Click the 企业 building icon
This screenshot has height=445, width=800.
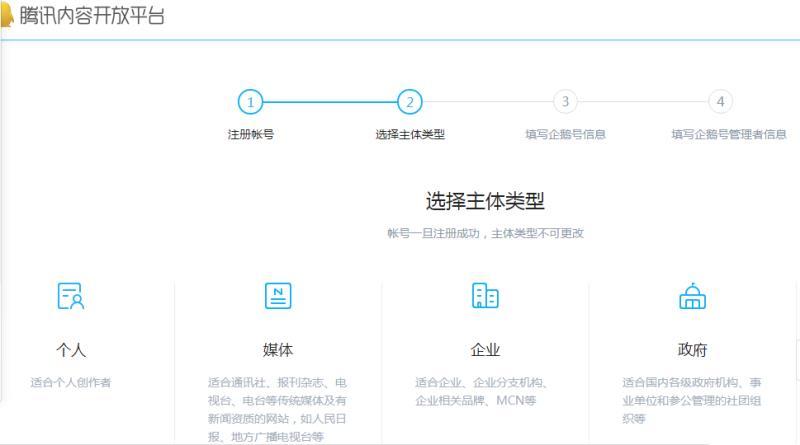485,295
